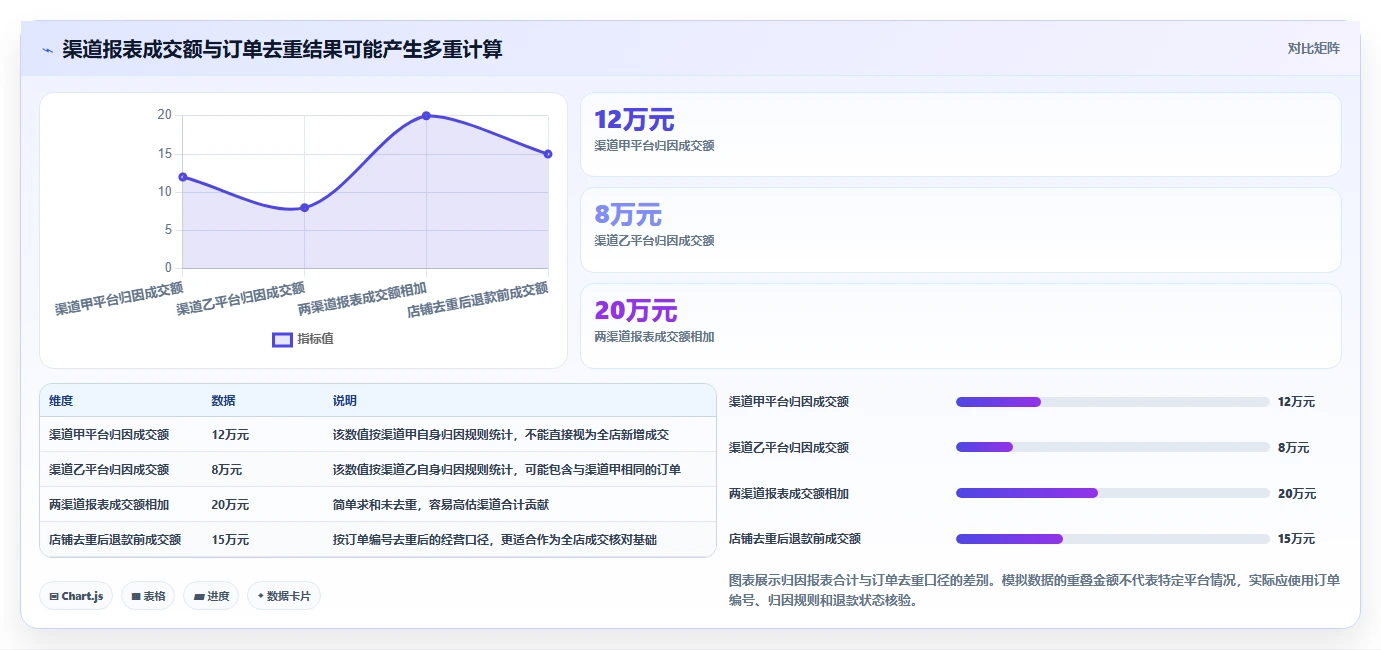Click the 20万元 value in table
The width and height of the screenshot is (1381, 650).
point(230,505)
